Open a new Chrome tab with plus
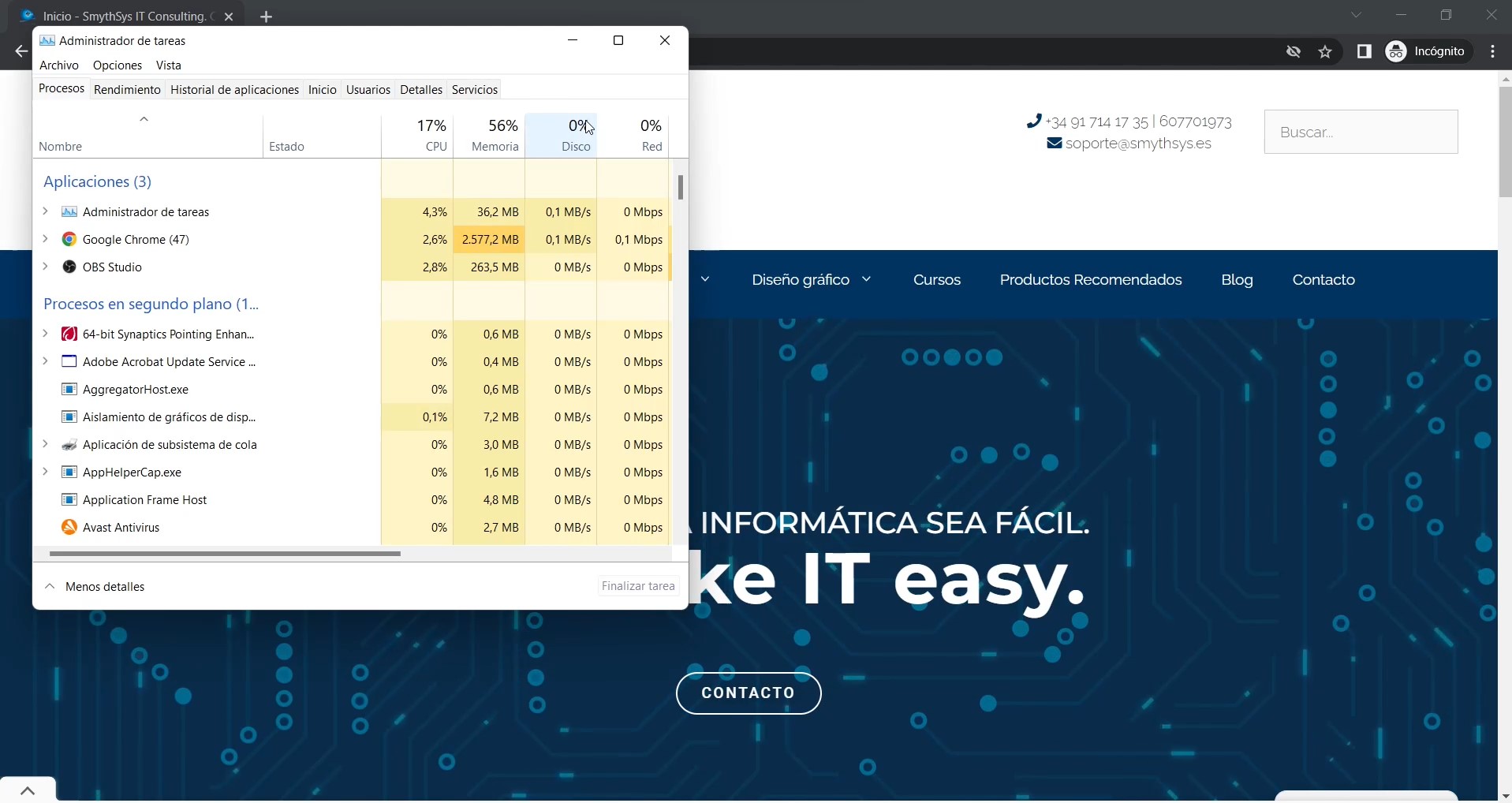1512x803 pixels. [267, 17]
